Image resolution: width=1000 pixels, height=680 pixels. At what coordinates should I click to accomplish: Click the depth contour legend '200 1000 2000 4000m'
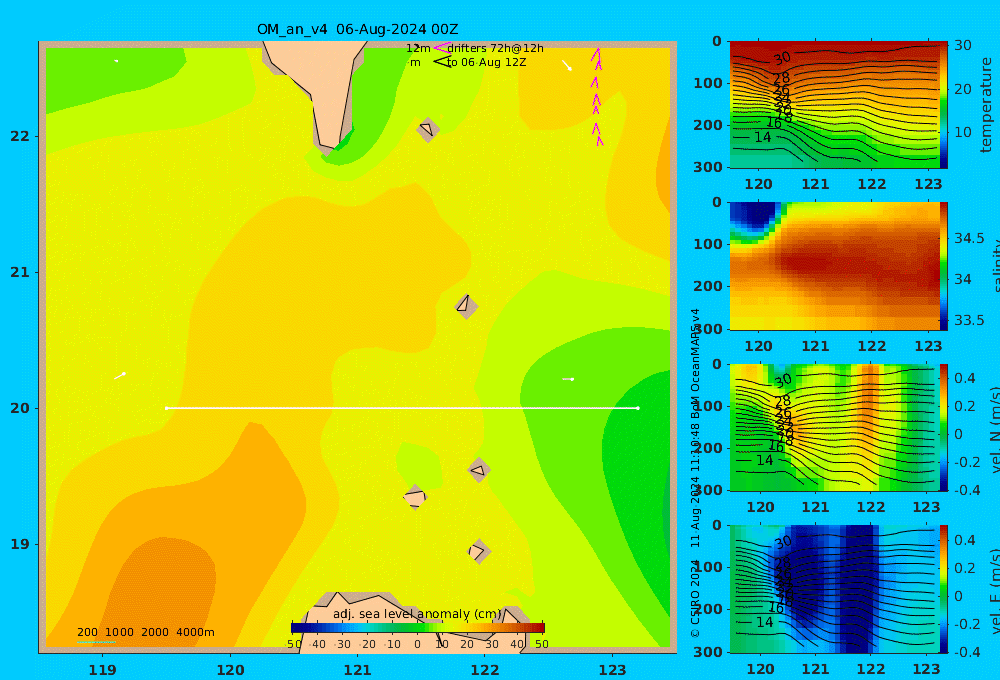tap(145, 632)
